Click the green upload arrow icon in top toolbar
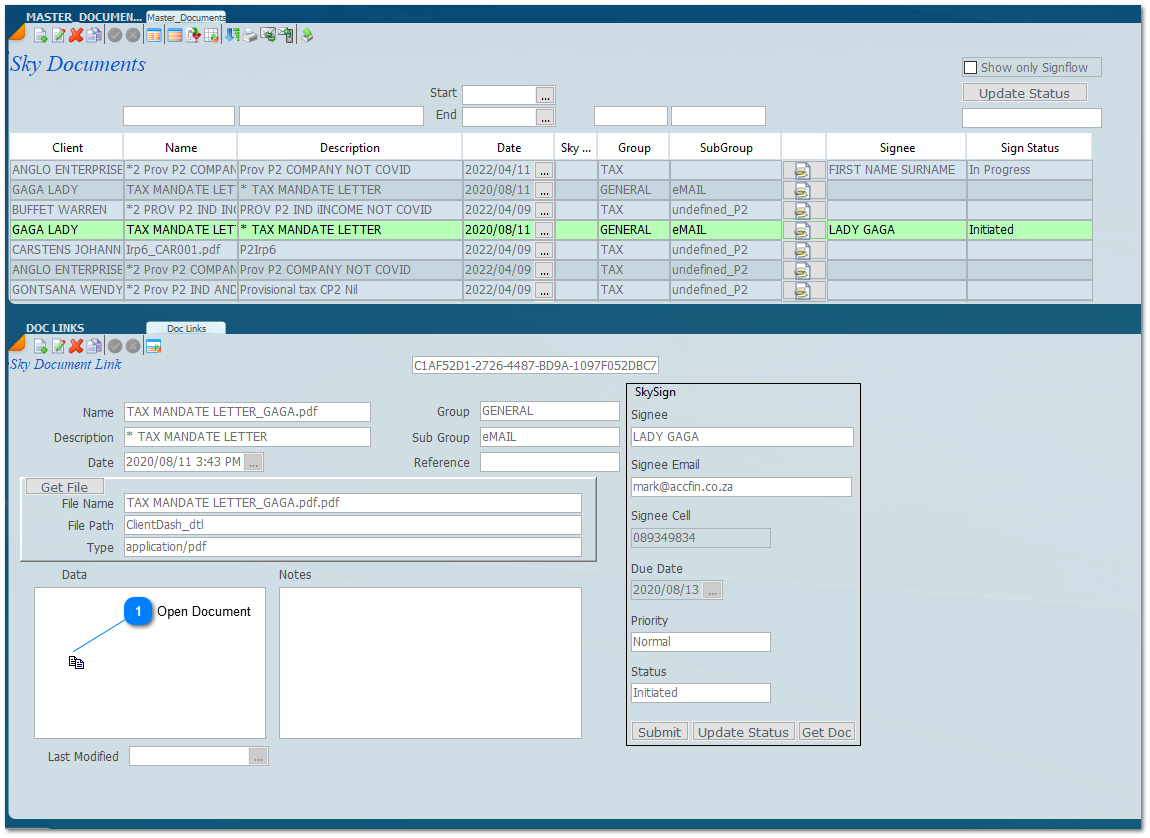1150x838 pixels. pos(307,35)
